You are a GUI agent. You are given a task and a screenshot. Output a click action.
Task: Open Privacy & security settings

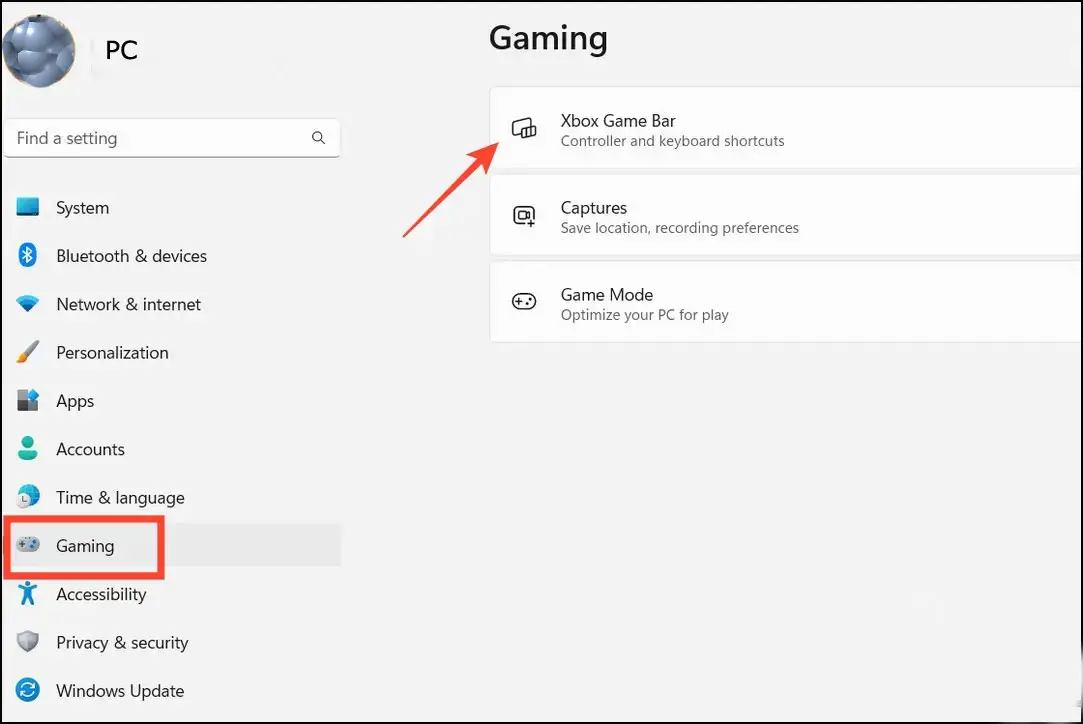(x=172, y=642)
